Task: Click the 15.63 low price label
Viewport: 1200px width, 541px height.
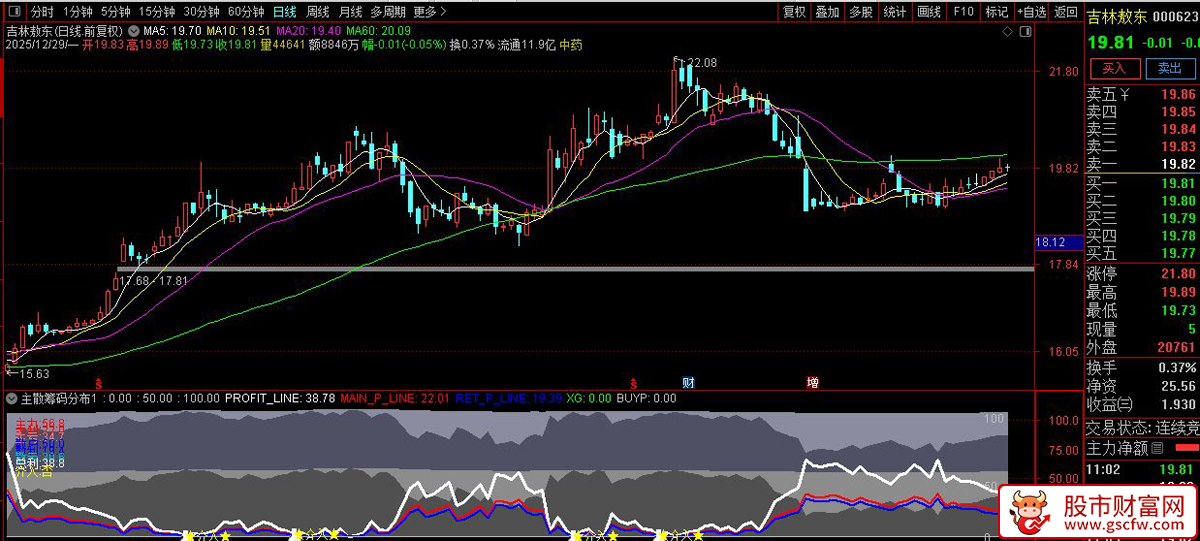Action: (32, 374)
